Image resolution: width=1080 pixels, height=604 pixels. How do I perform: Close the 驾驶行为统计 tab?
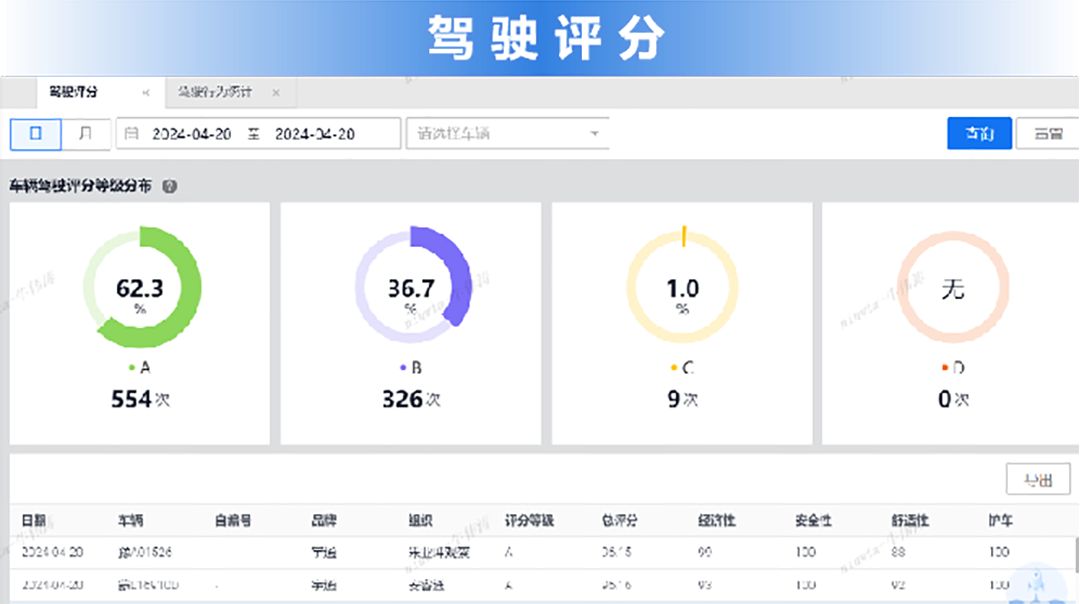[276, 92]
